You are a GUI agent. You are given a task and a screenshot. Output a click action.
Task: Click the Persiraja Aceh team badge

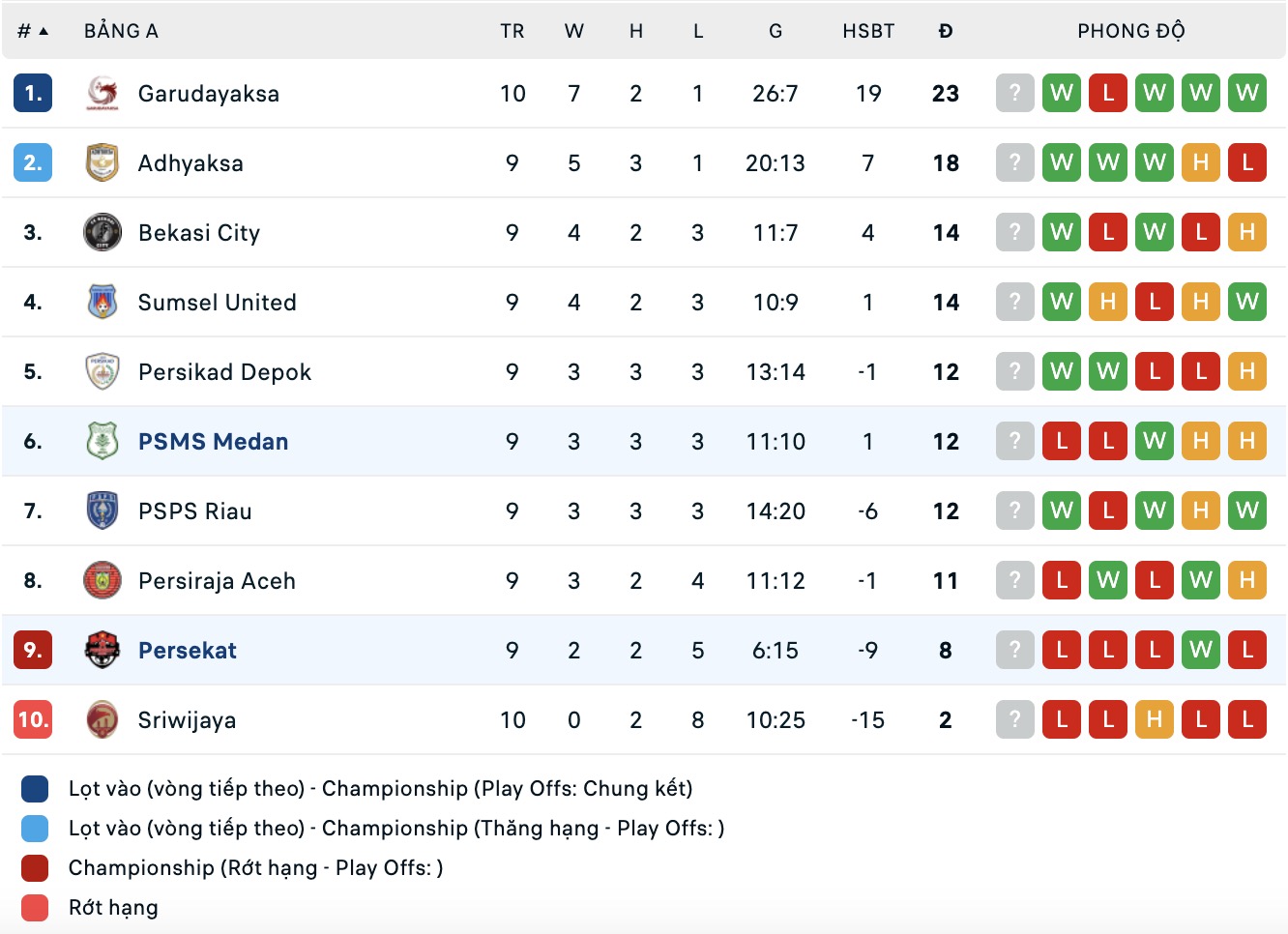coord(102,581)
